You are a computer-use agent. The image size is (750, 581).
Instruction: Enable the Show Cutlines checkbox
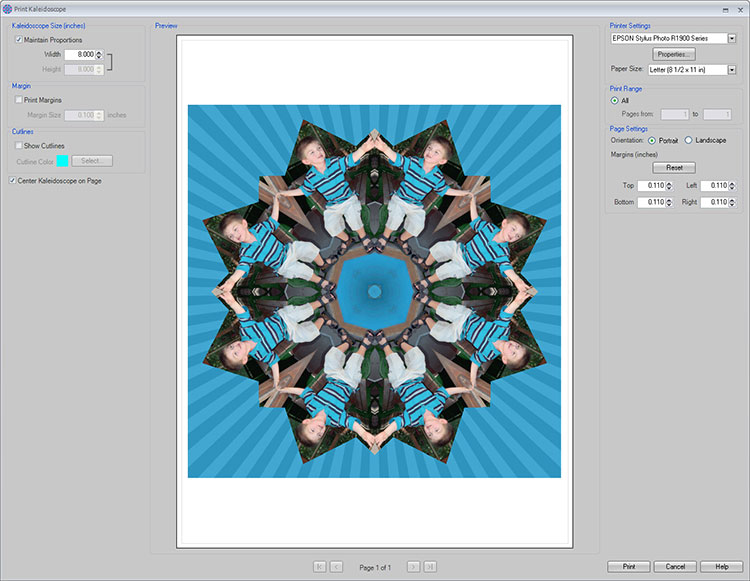tap(19, 145)
